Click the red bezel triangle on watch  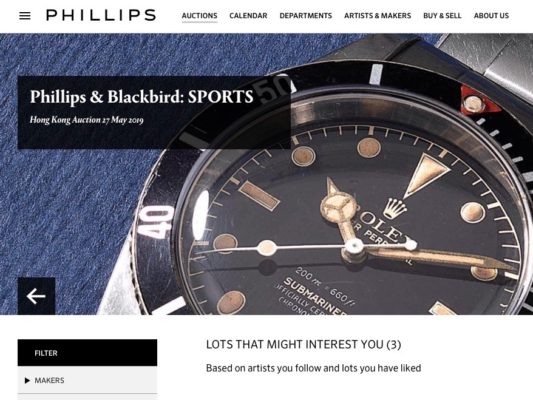click(x=478, y=100)
